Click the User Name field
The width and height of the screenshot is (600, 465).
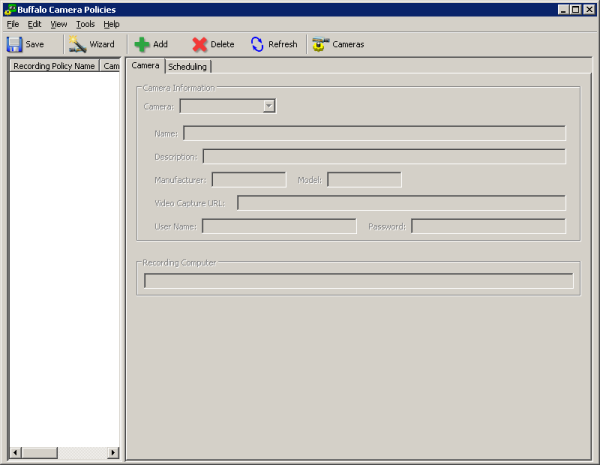[x=279, y=226]
